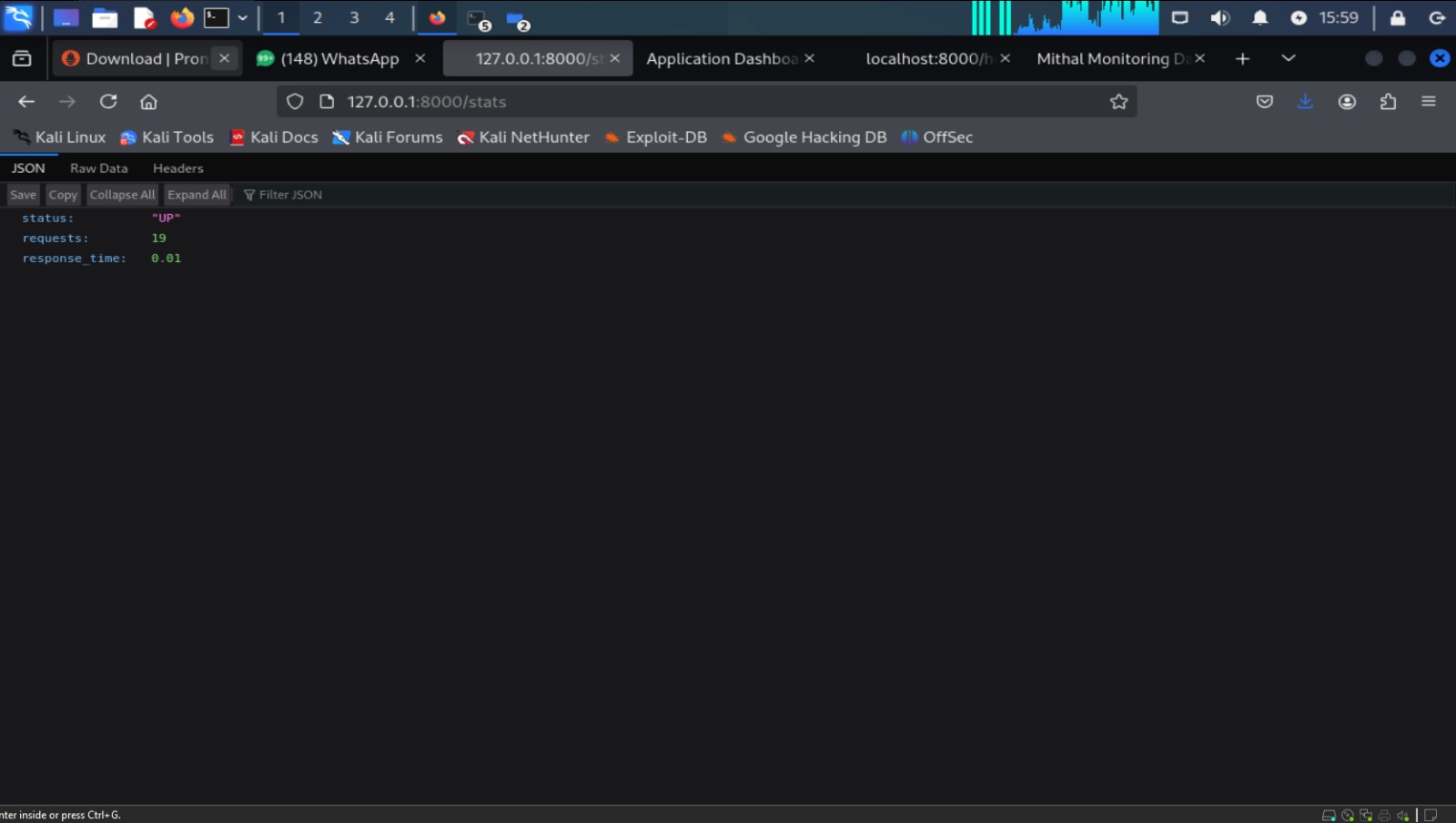The height and width of the screenshot is (823, 1456).
Task: Open a new browser tab
Action: point(1243,58)
